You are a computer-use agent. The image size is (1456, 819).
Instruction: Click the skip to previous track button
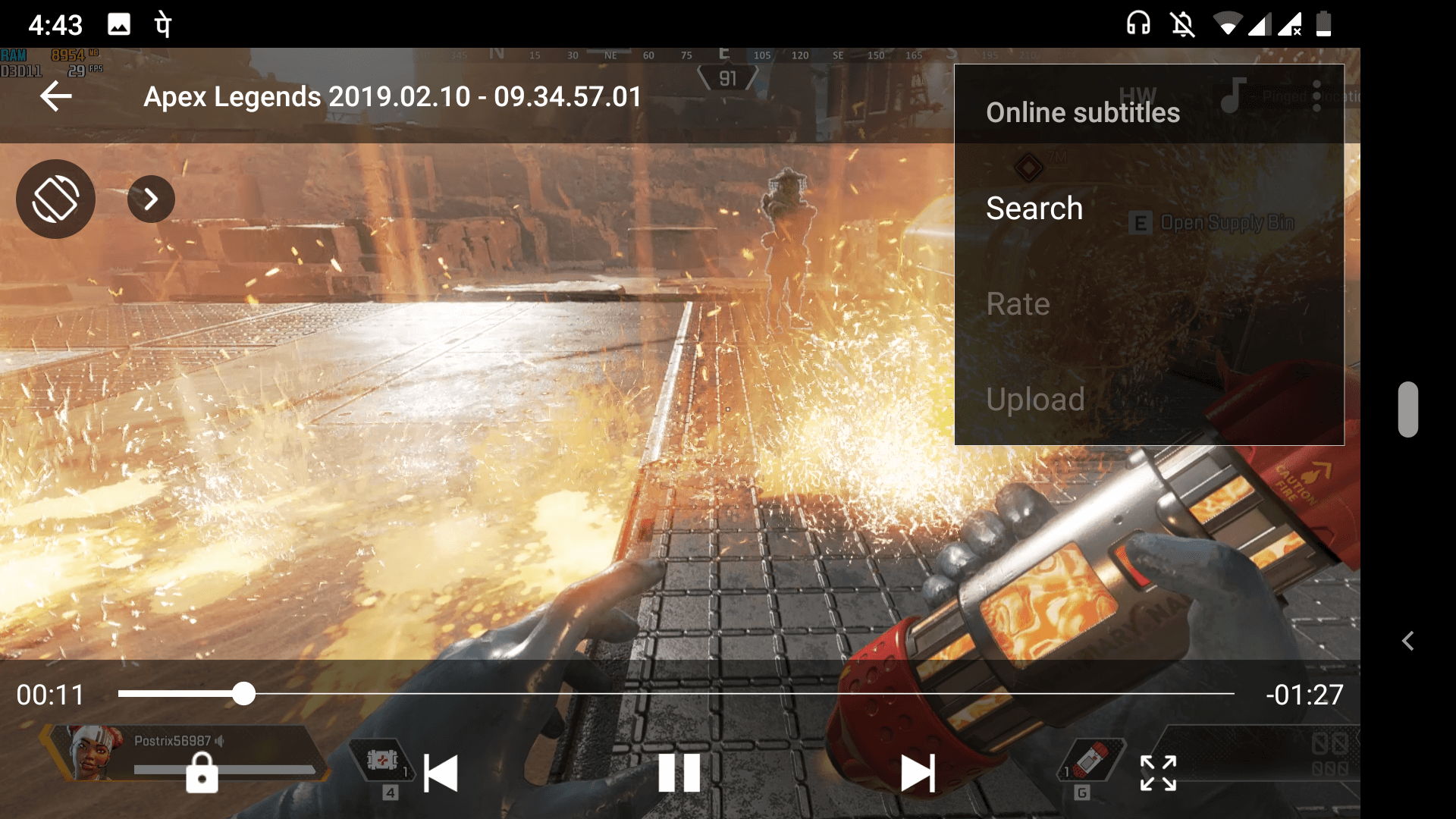(440, 772)
